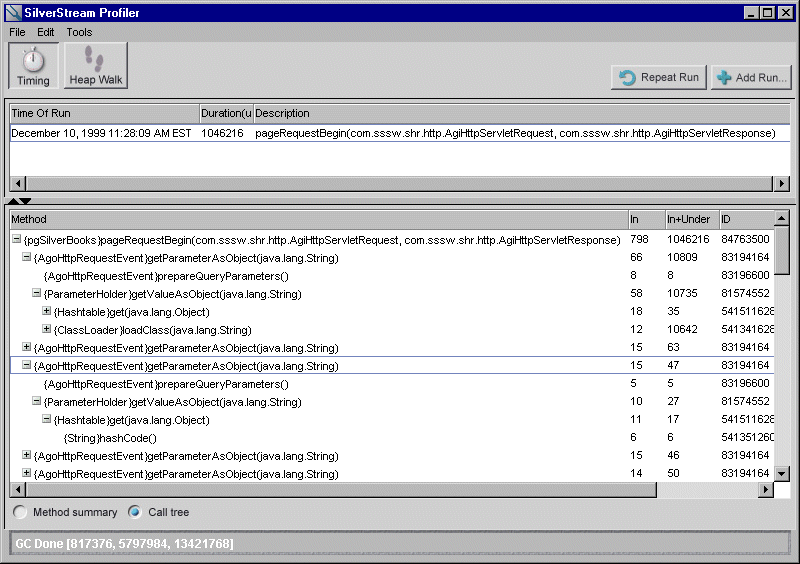The width and height of the screenshot is (800, 564).
Task: Click call tree horizontal scroll left arrow
Action: tap(18, 489)
